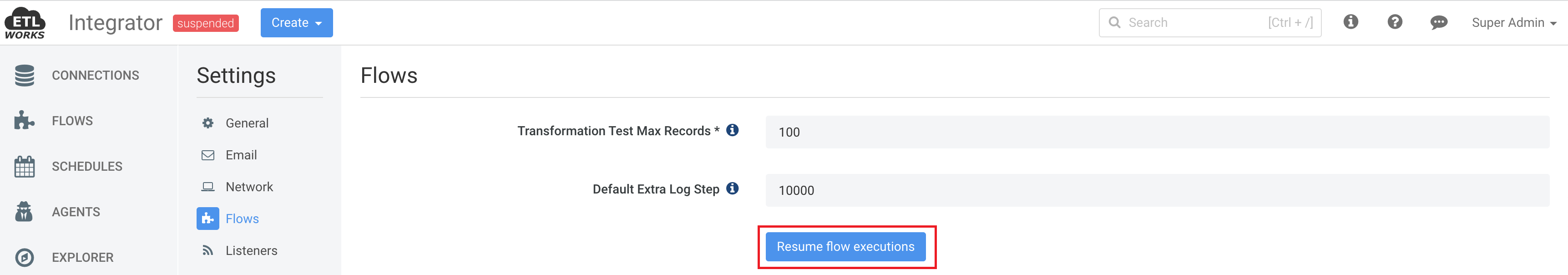The width and height of the screenshot is (1568, 275).
Task: Click the Default Extra Log Step label
Action: 656,189
